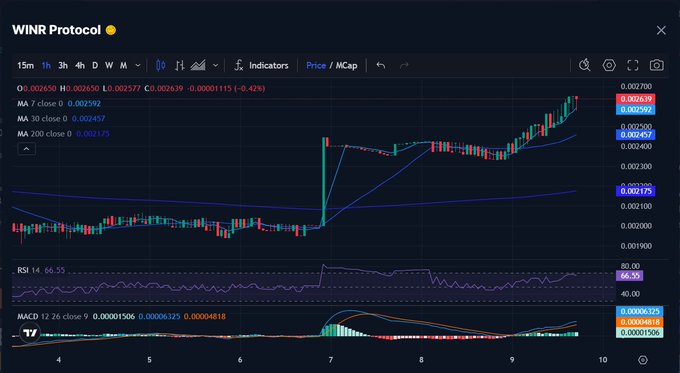Click the date 4 on time axis
The image size is (680, 373).
tap(59, 360)
